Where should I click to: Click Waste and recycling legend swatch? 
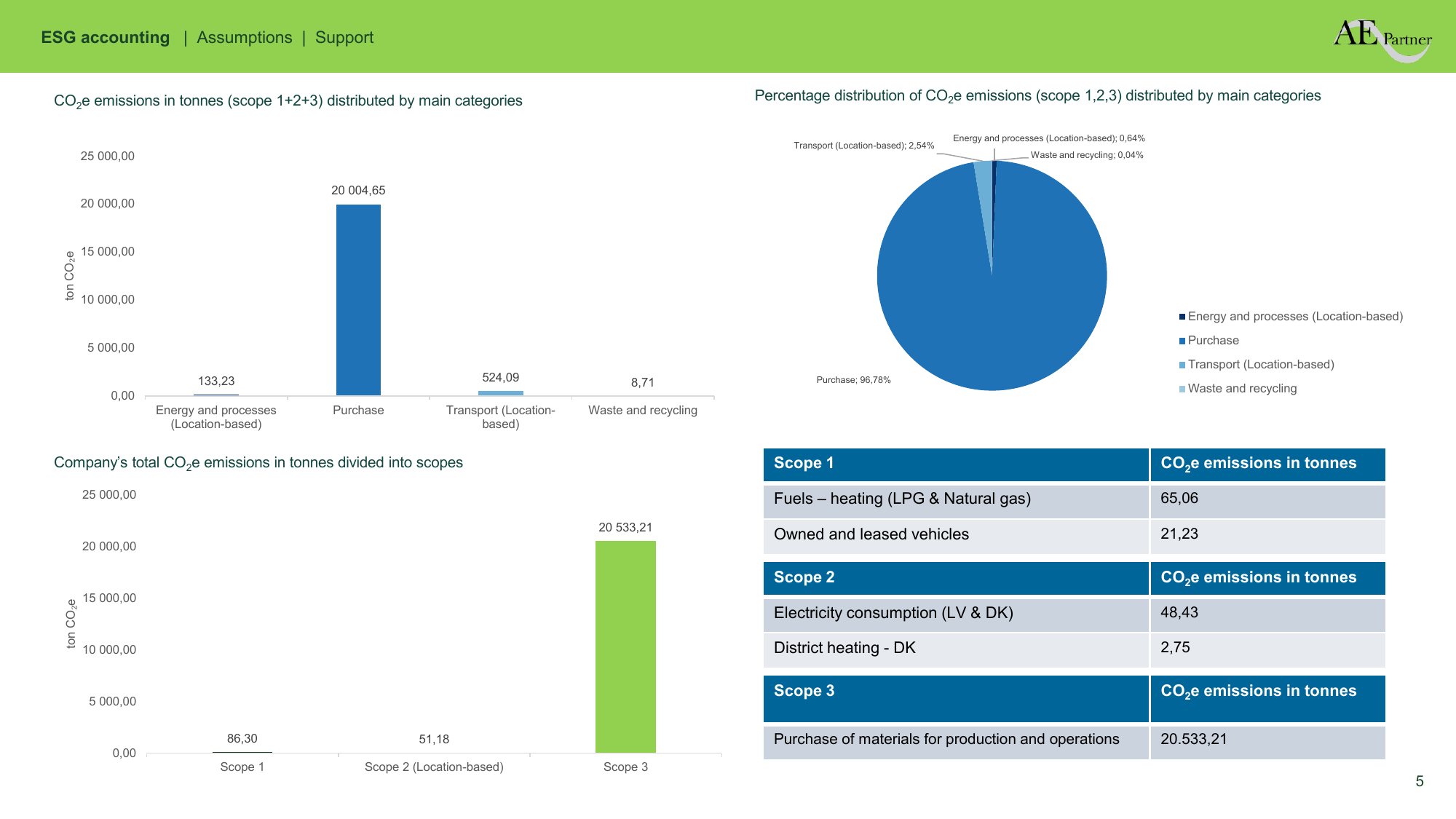(x=1182, y=389)
